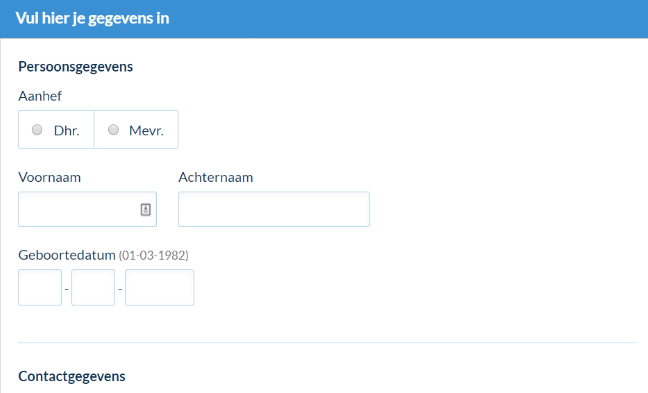Click the dash between day and month fields
648x393 pixels.
pyautogui.click(x=67, y=288)
